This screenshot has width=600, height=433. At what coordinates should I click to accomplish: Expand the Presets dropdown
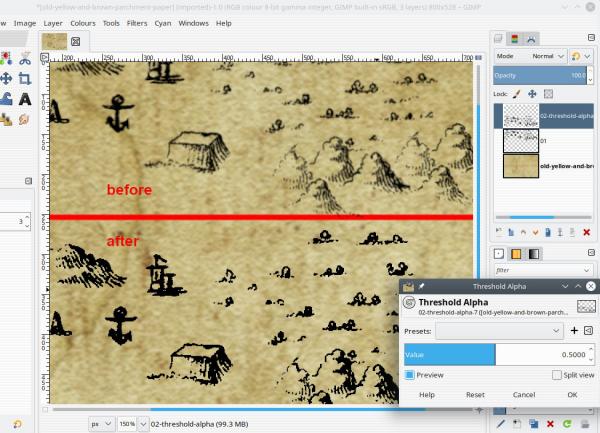499,331
